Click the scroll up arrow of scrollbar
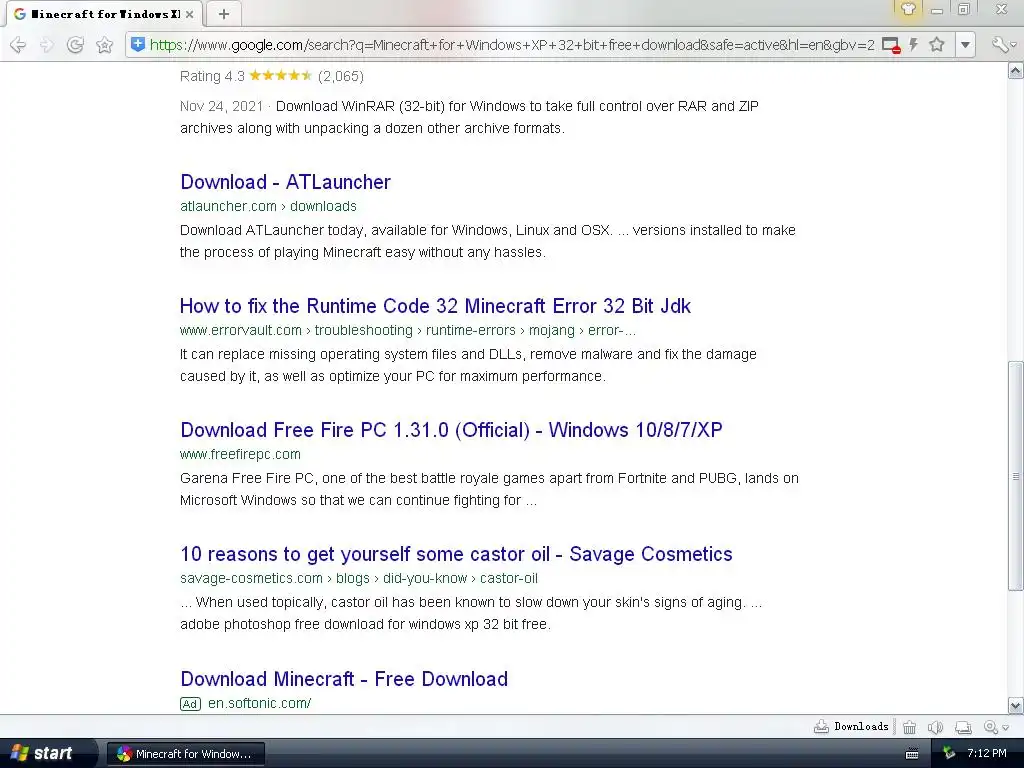1024x768 pixels. 1016,71
